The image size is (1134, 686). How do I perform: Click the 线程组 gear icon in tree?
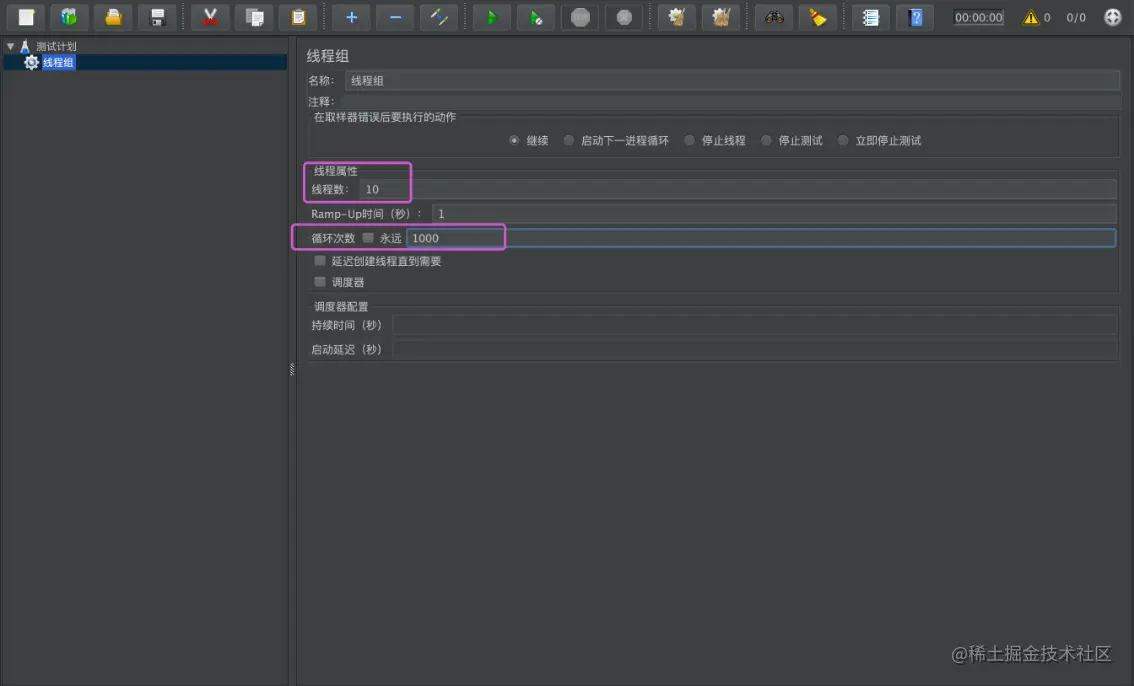(x=31, y=63)
